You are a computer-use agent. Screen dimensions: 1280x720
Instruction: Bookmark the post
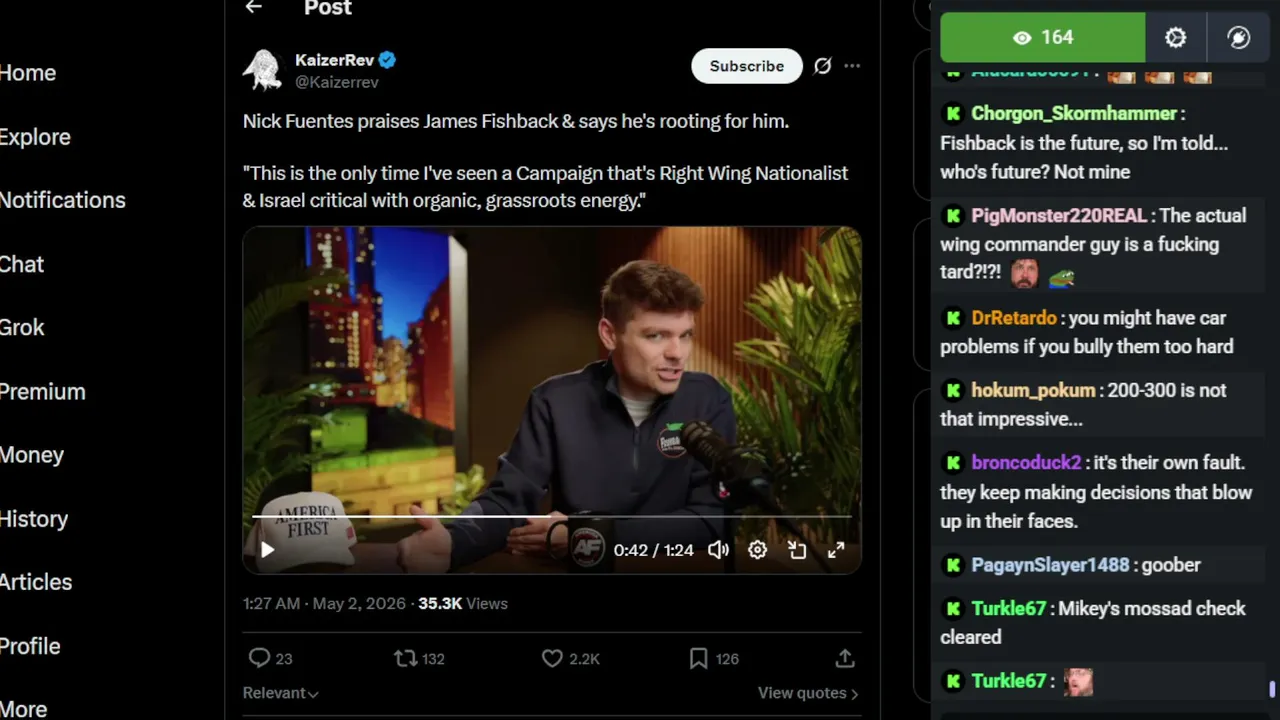click(x=698, y=658)
